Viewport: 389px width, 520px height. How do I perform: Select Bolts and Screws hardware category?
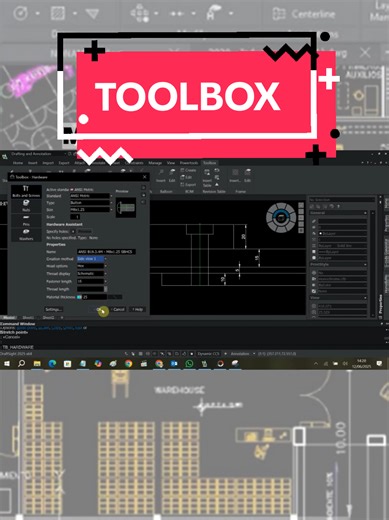click(26, 192)
